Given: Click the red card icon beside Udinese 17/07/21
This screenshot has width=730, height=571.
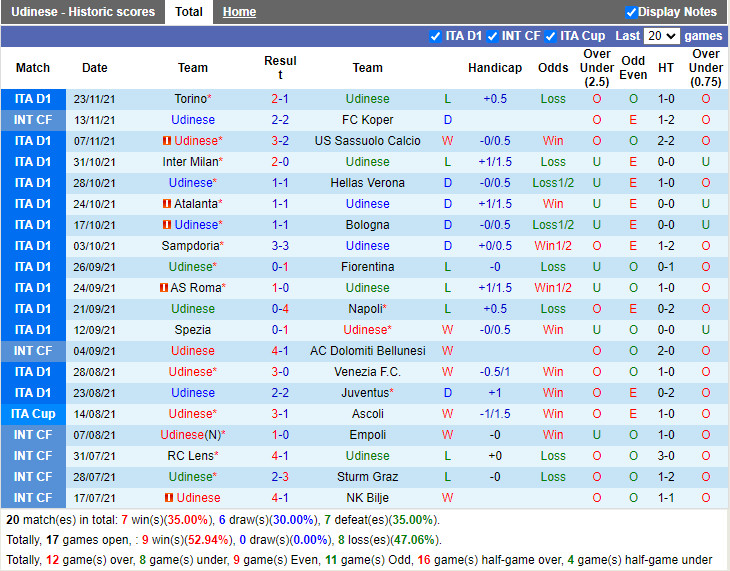Looking at the screenshot, I should tap(169, 497).
